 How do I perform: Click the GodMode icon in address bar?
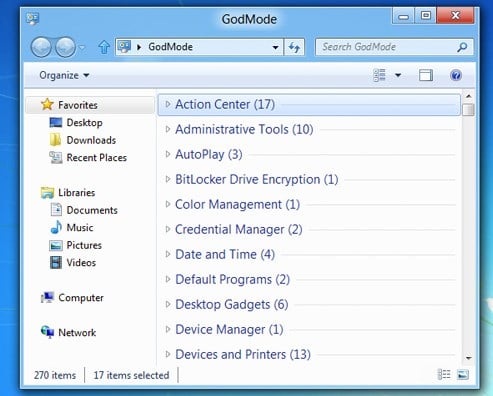pos(124,47)
